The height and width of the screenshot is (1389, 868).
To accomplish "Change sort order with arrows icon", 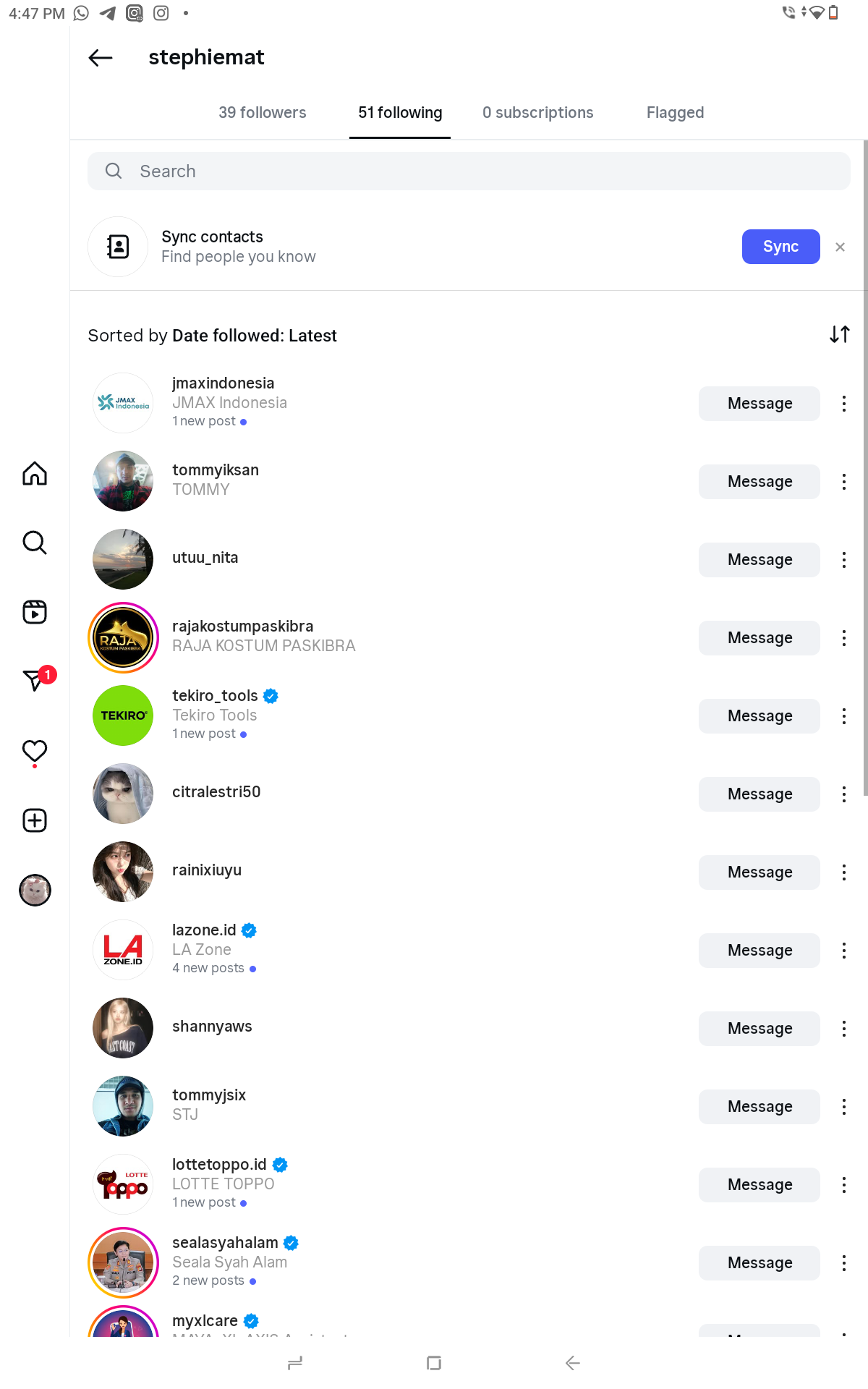I will click(x=839, y=334).
